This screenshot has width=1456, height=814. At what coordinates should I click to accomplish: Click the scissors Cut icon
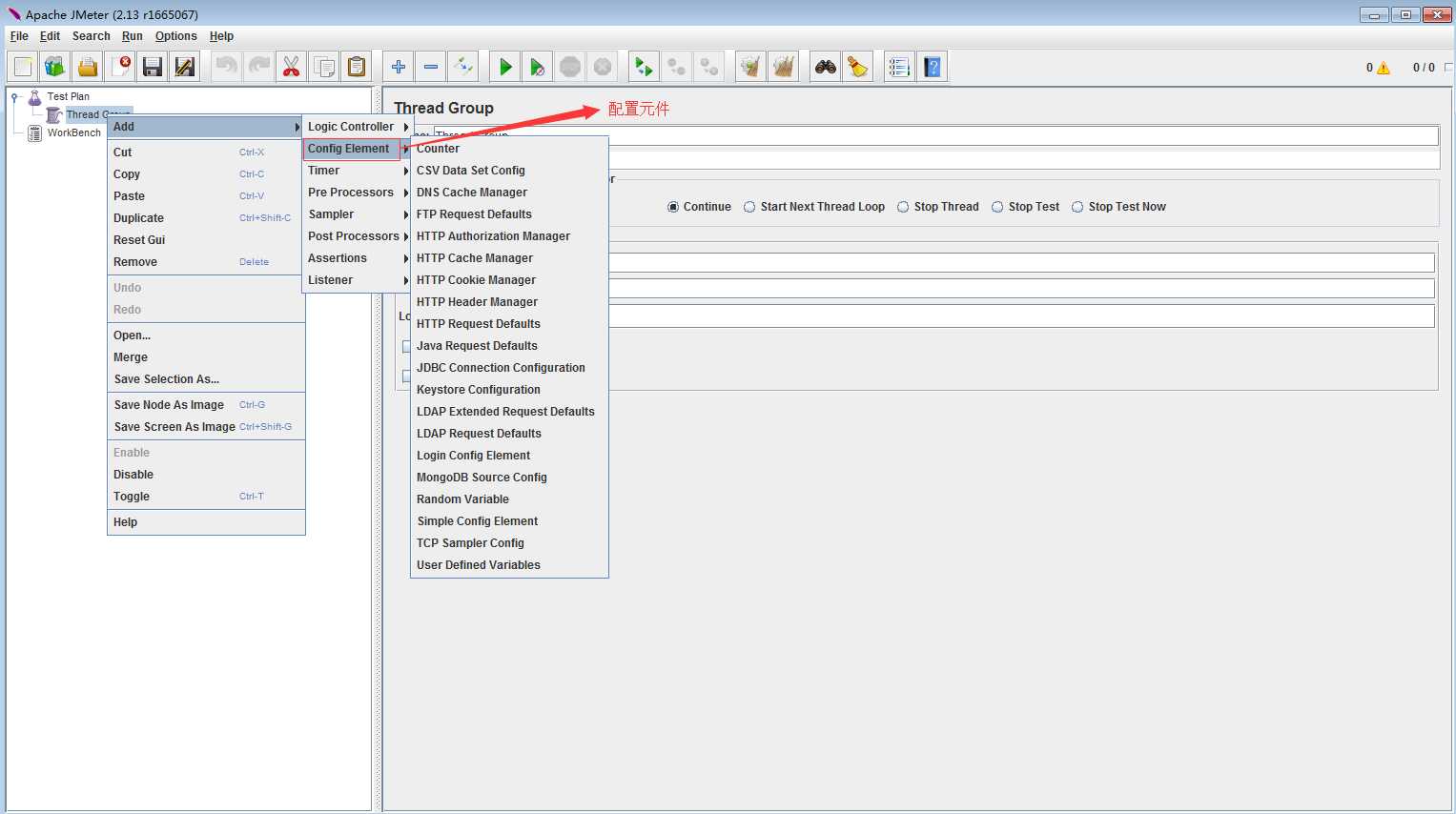tap(292, 67)
